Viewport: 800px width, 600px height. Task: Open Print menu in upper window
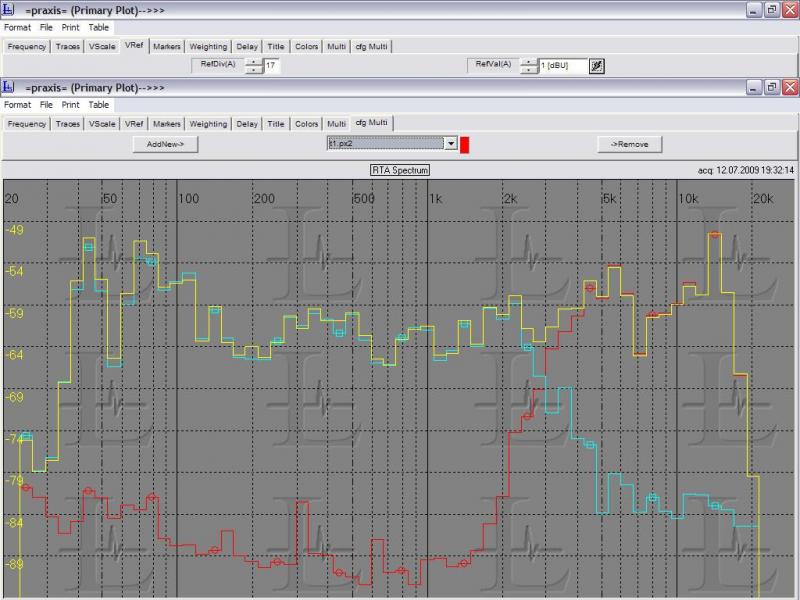(x=70, y=27)
